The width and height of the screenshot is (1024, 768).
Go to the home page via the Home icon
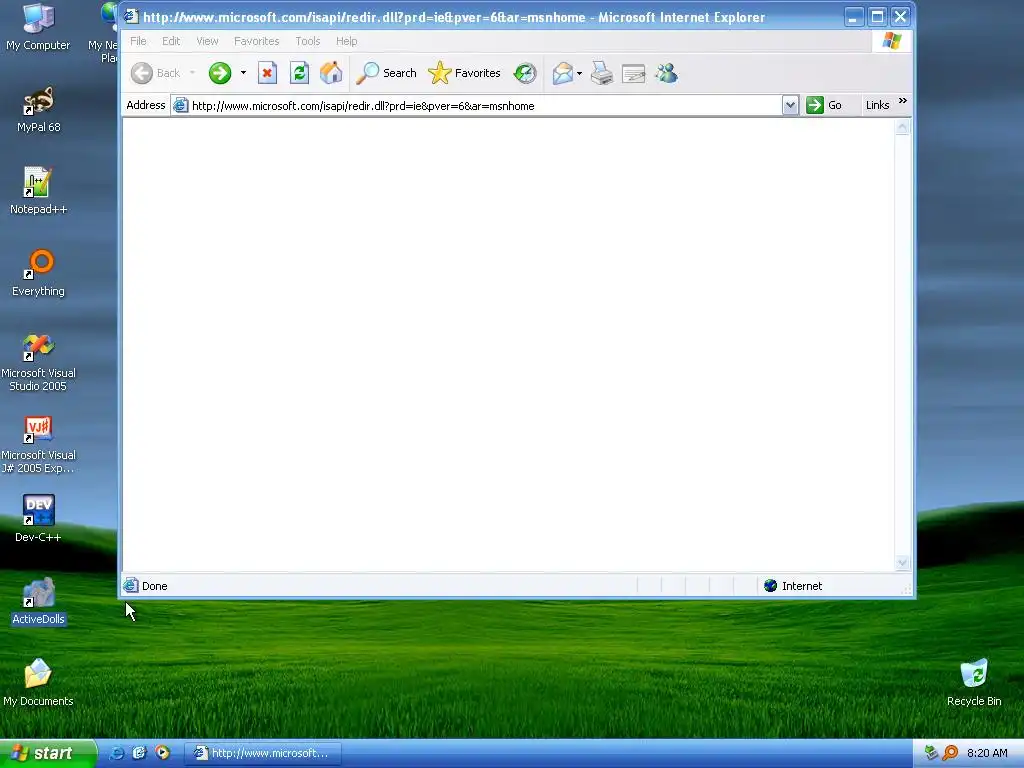click(x=331, y=73)
